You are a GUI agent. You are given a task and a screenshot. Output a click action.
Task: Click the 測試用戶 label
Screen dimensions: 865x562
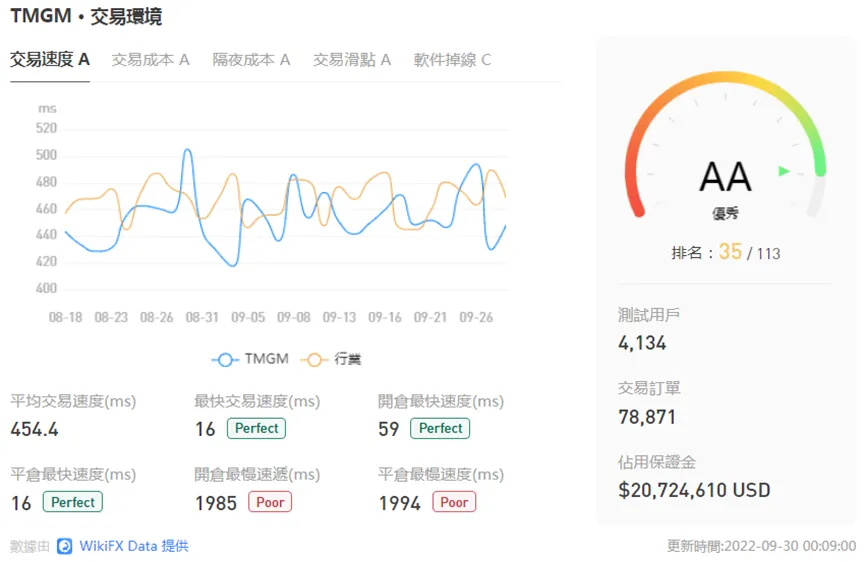(x=649, y=315)
